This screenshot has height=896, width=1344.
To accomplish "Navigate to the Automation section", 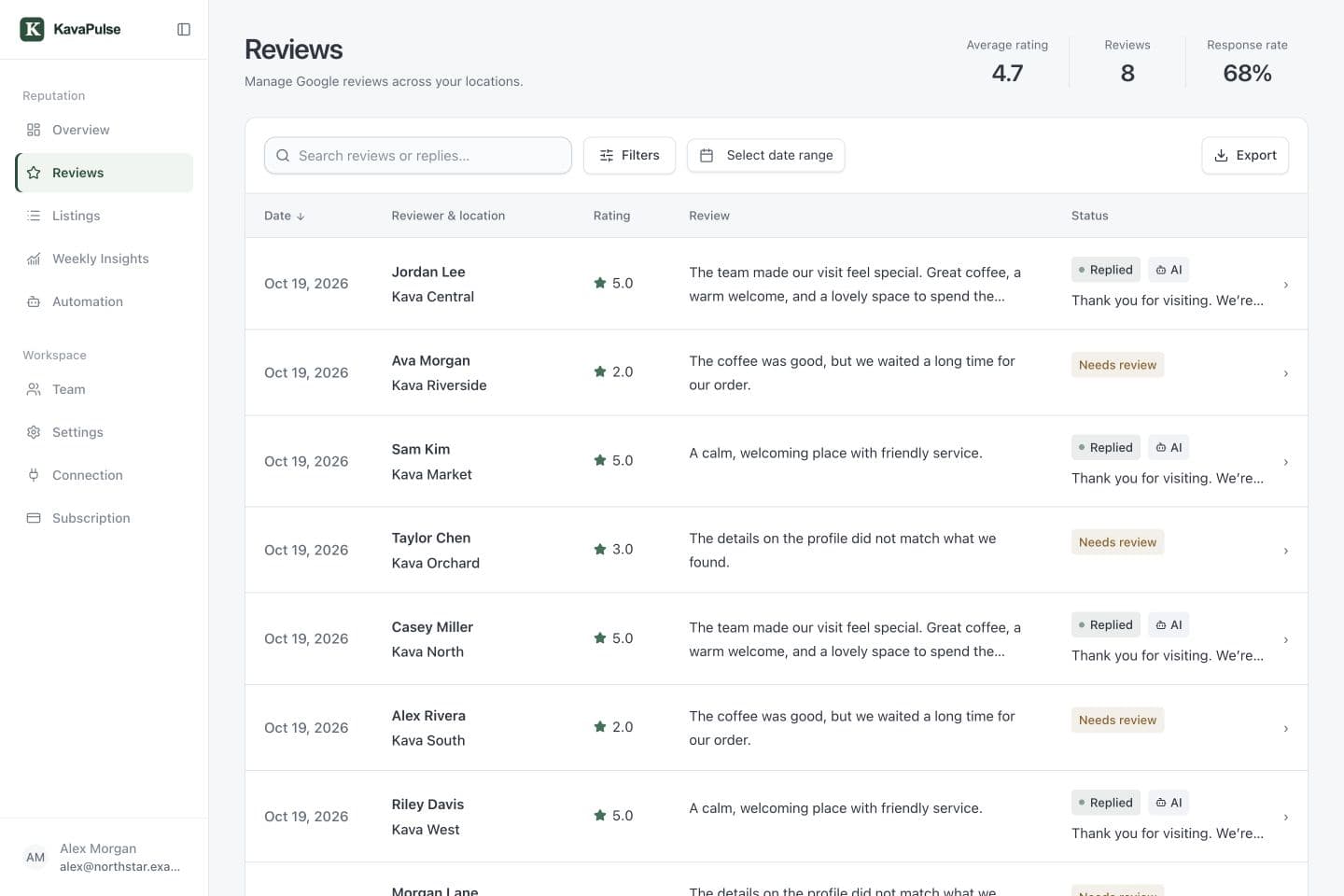I will click(x=105, y=301).
